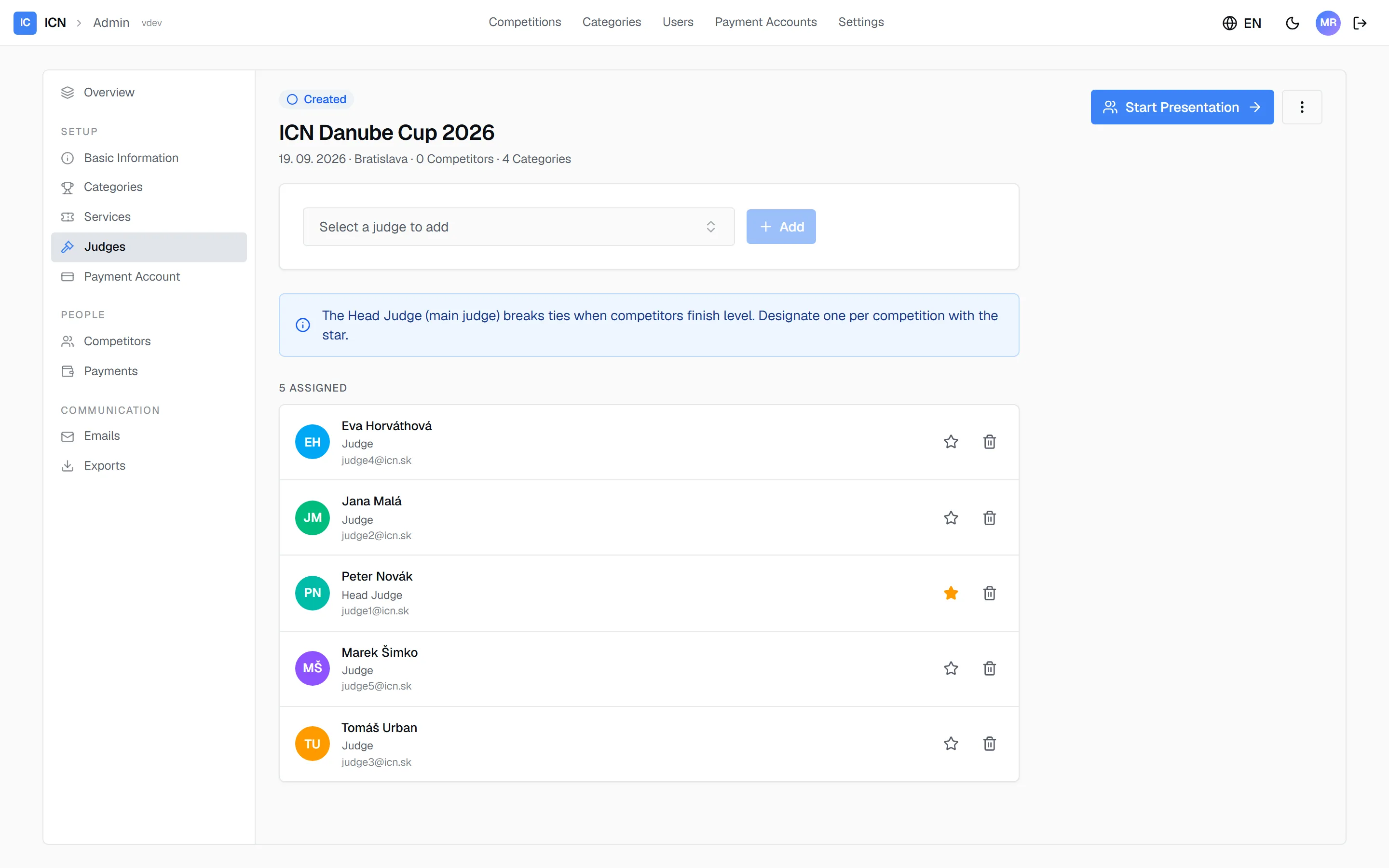Click the logout icon in header
The width and height of the screenshot is (1389, 868).
click(1360, 23)
